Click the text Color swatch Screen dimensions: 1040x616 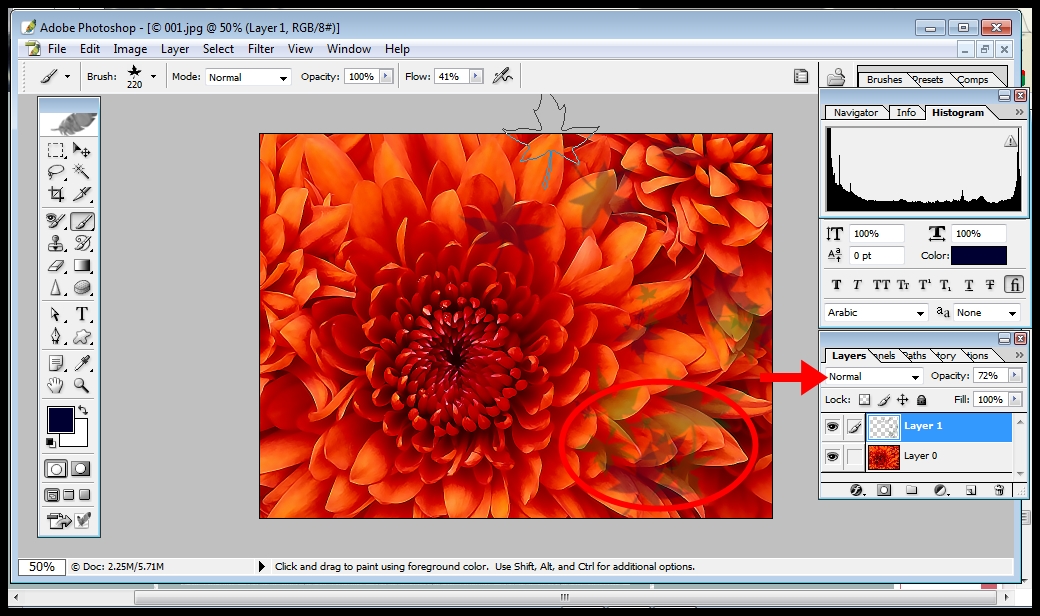coord(978,256)
